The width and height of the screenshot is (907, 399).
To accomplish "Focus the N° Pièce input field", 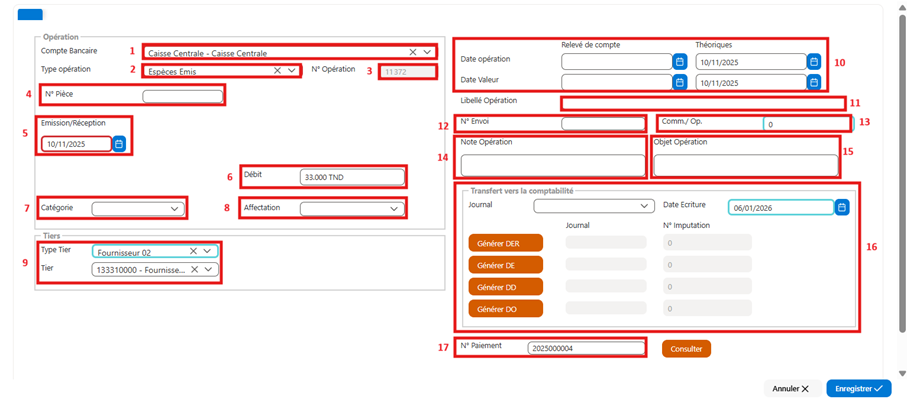I will coord(182,97).
